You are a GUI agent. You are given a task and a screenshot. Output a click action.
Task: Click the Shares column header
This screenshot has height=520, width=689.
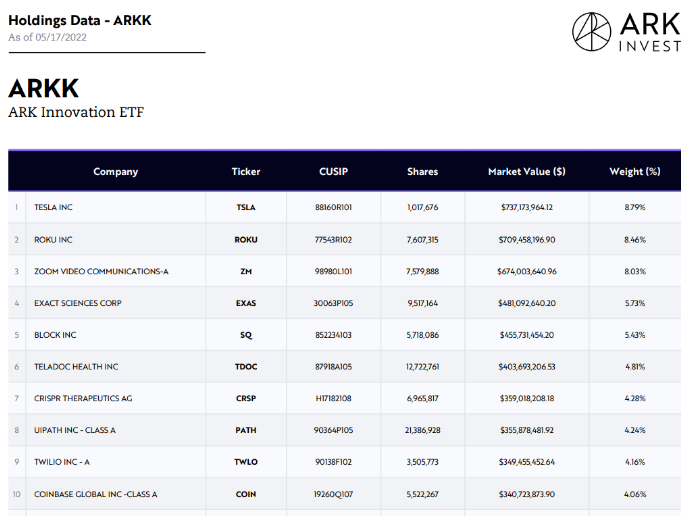(422, 172)
